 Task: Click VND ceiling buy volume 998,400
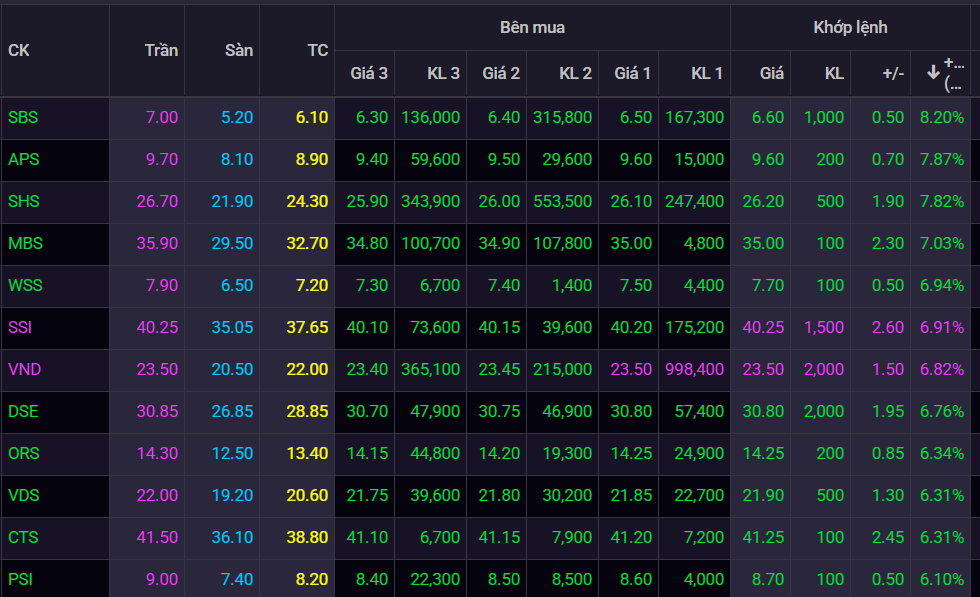point(694,369)
